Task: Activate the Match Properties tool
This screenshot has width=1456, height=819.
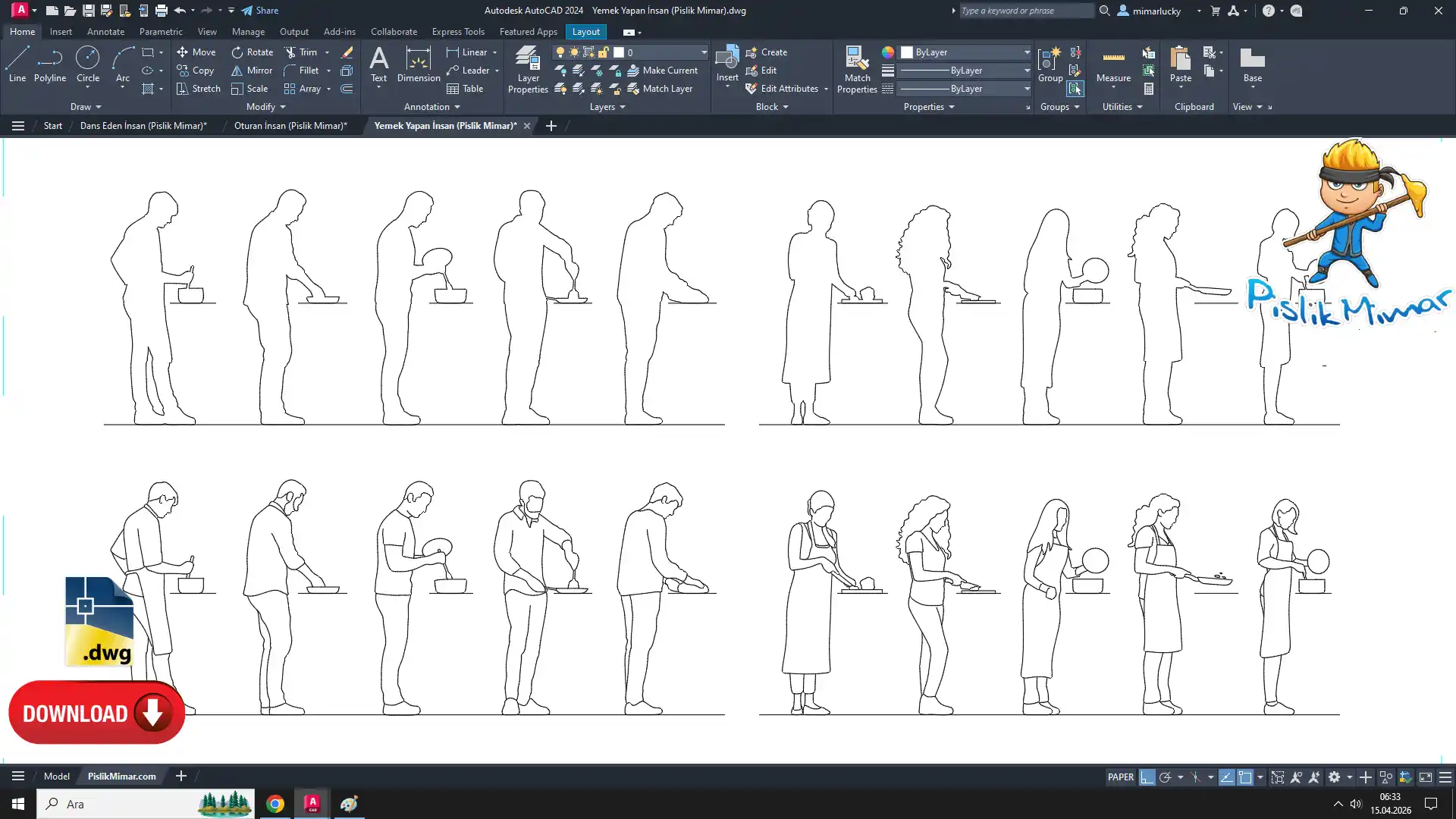Action: coord(857,69)
